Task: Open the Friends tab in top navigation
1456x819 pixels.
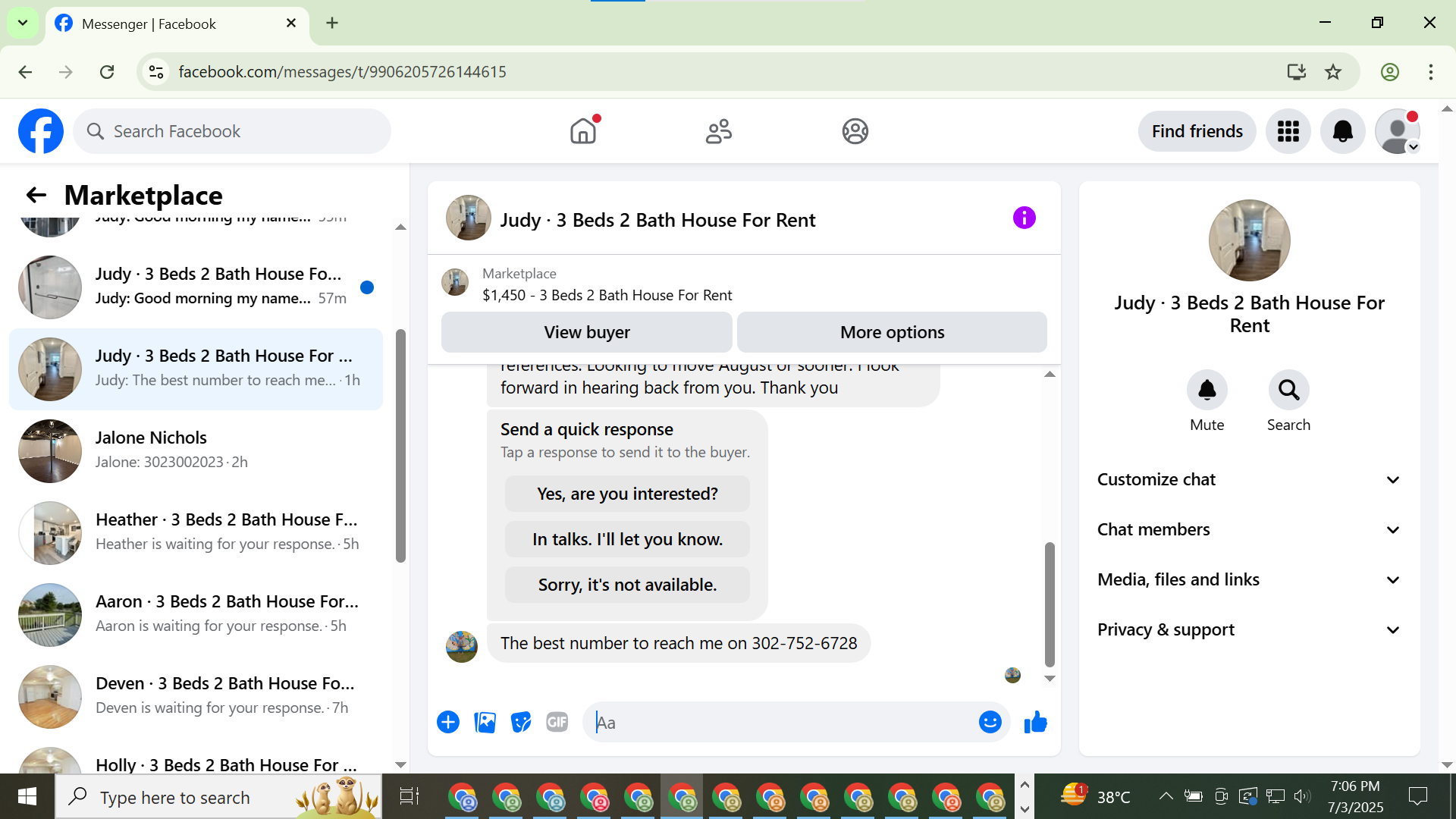Action: coord(718,131)
